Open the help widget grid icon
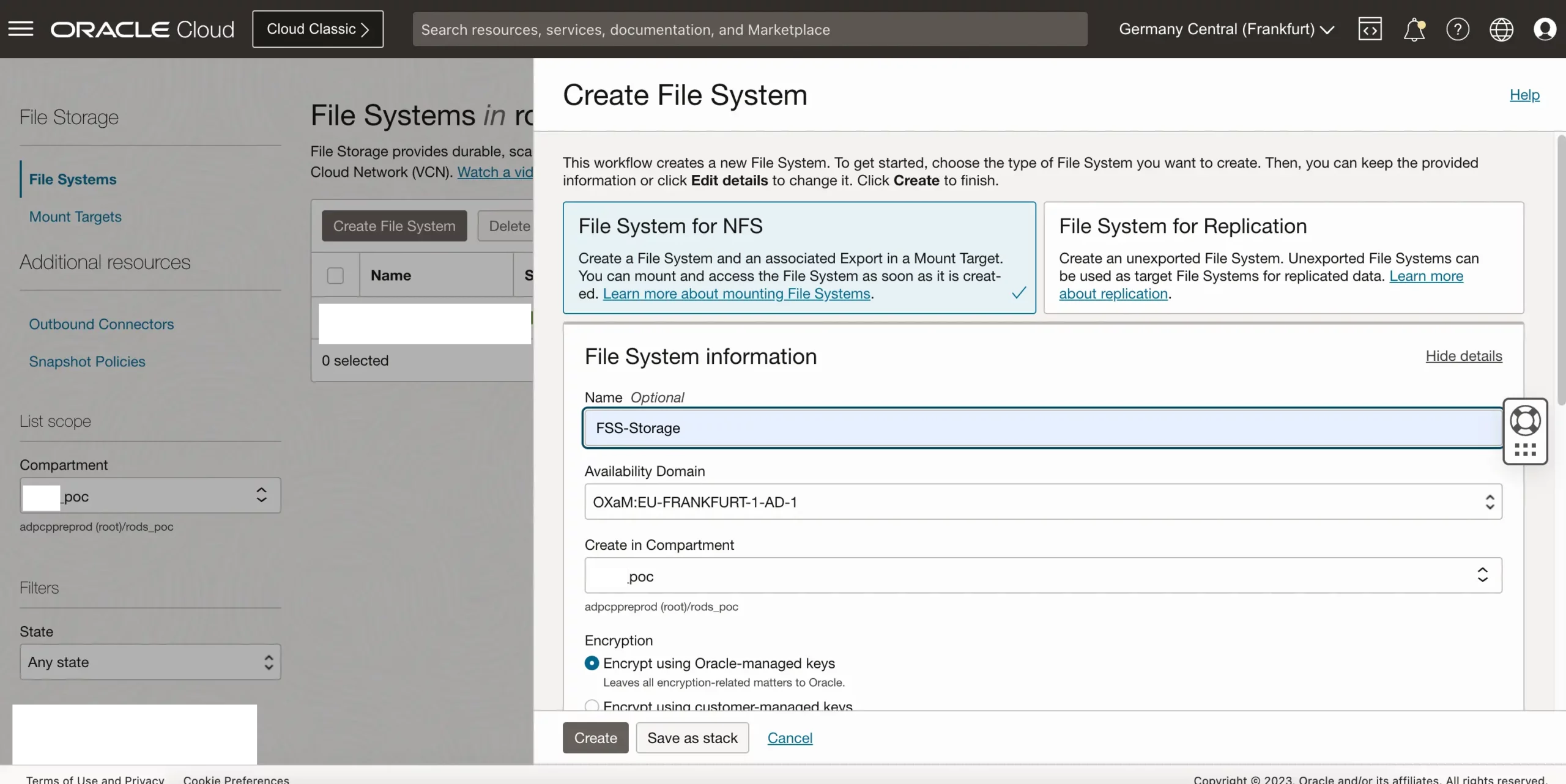Viewport: 1566px width, 784px height. coord(1525,451)
